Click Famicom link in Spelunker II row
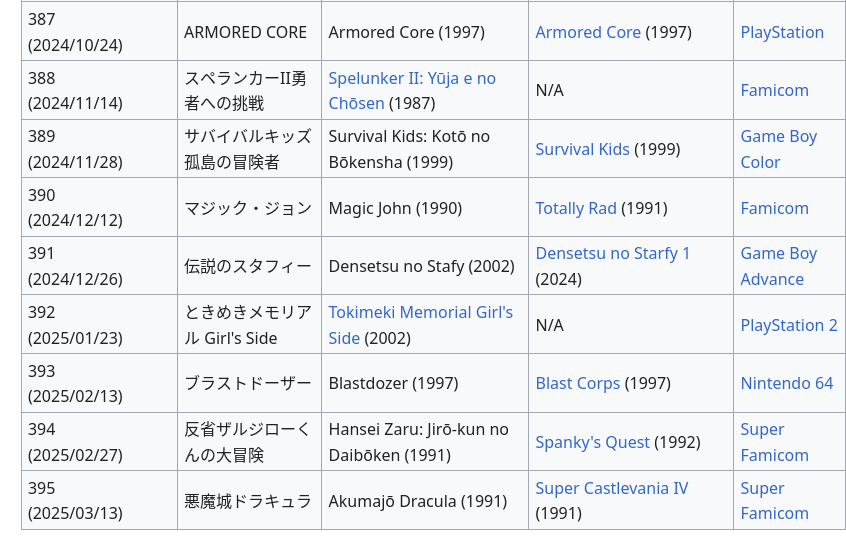Viewport: 846px width, 538px height. pyautogui.click(x=774, y=90)
